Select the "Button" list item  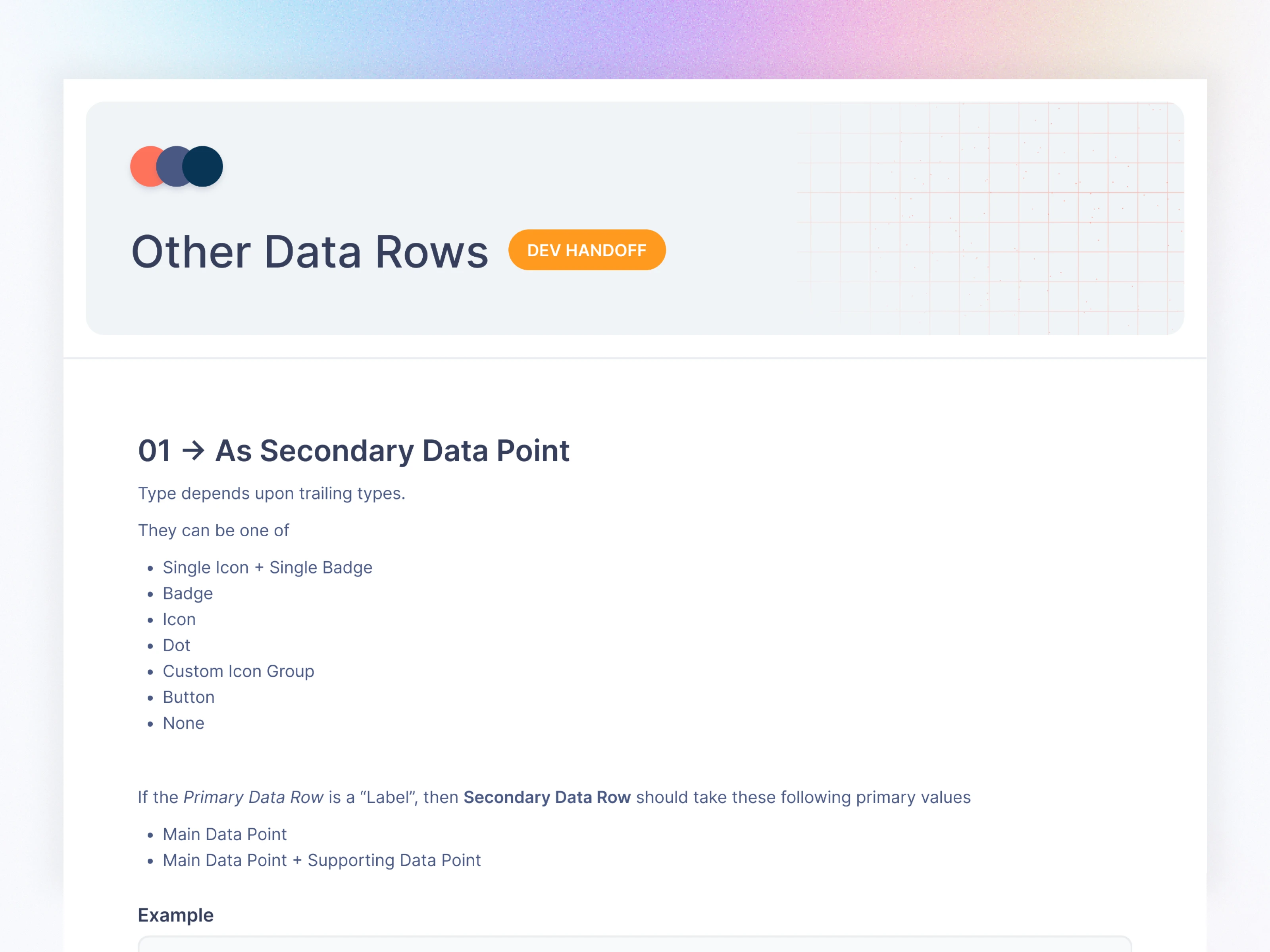[x=189, y=697]
